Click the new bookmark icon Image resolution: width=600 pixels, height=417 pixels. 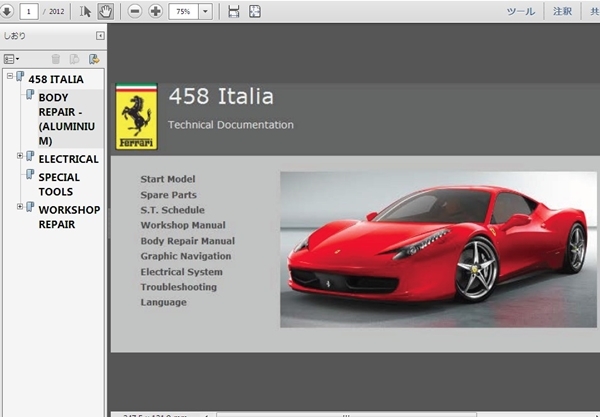click(75, 59)
